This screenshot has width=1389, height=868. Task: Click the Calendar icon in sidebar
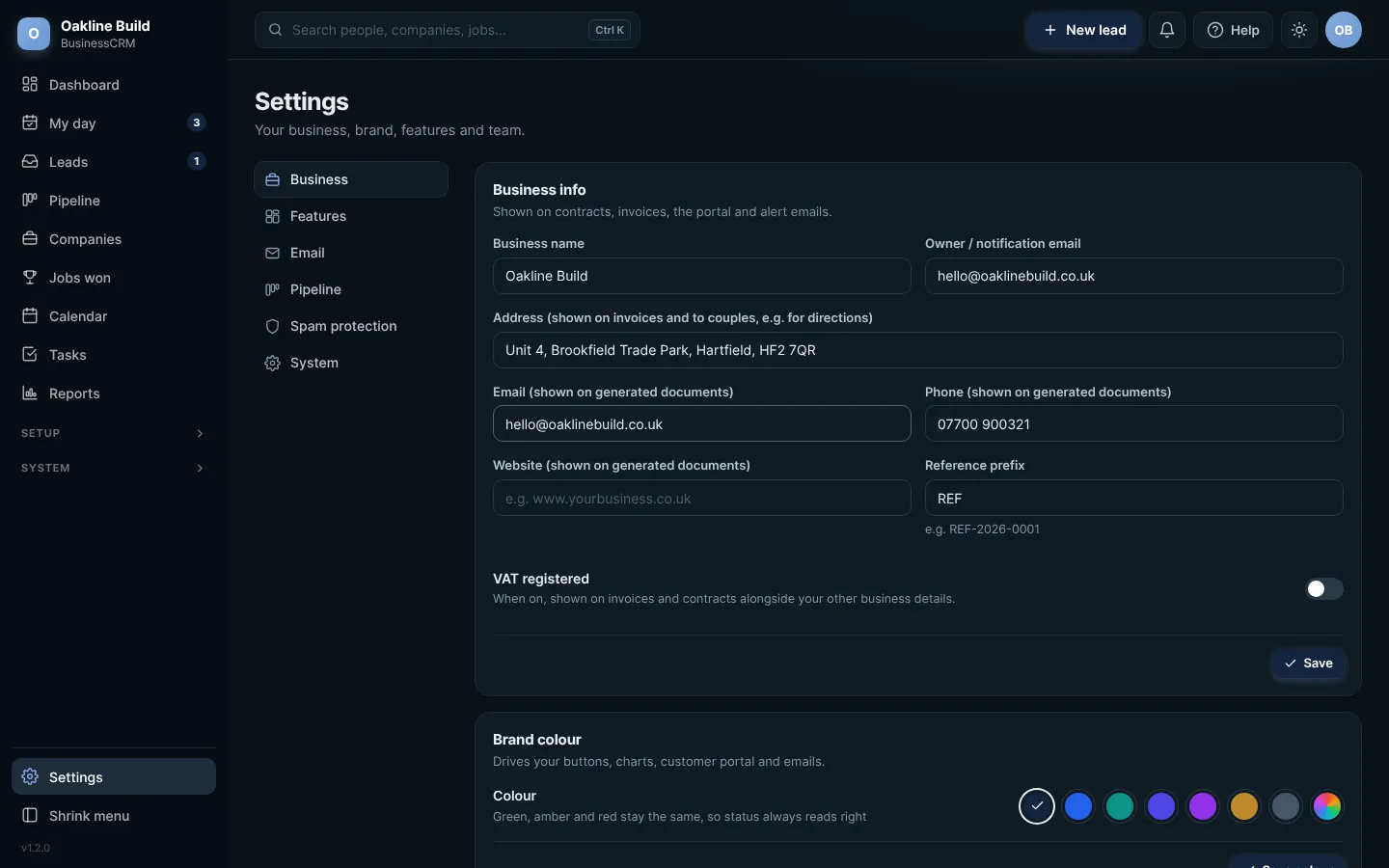tap(30, 315)
